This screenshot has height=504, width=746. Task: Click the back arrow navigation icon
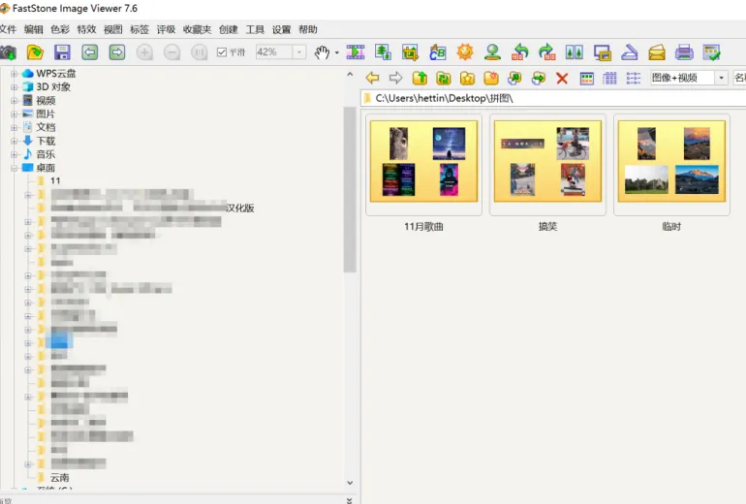point(372,78)
